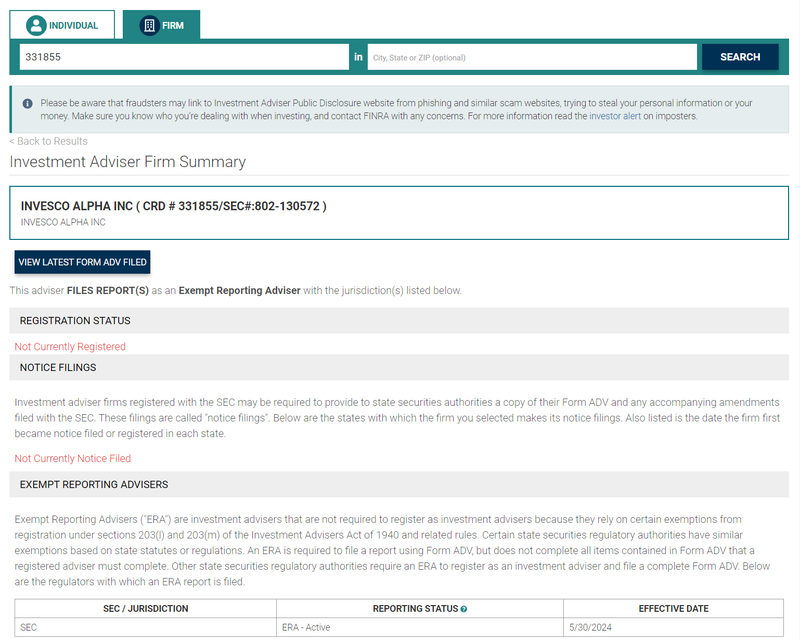Click the small INVESCO ALPHA INC subtitle

click(63, 223)
